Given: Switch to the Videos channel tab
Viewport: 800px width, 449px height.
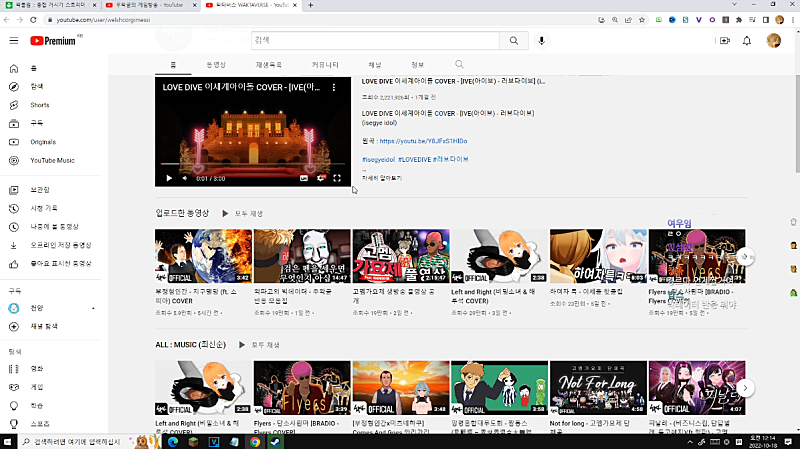Looking at the screenshot, I should coord(216,65).
